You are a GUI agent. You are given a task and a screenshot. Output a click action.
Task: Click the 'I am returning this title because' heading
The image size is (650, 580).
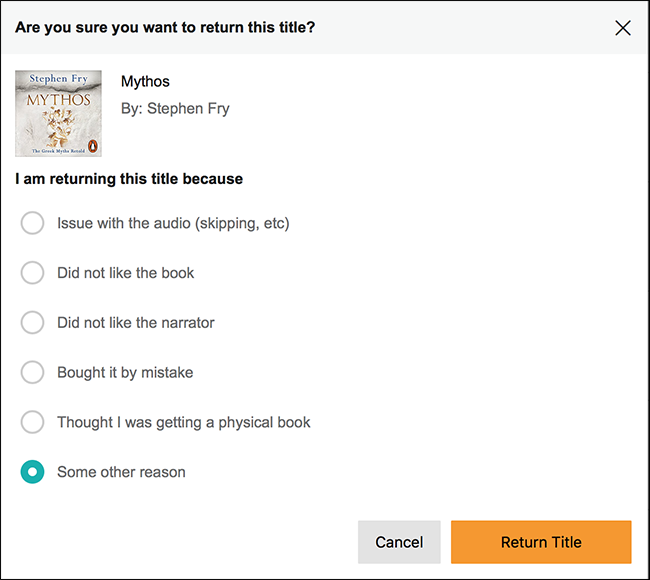(129, 179)
